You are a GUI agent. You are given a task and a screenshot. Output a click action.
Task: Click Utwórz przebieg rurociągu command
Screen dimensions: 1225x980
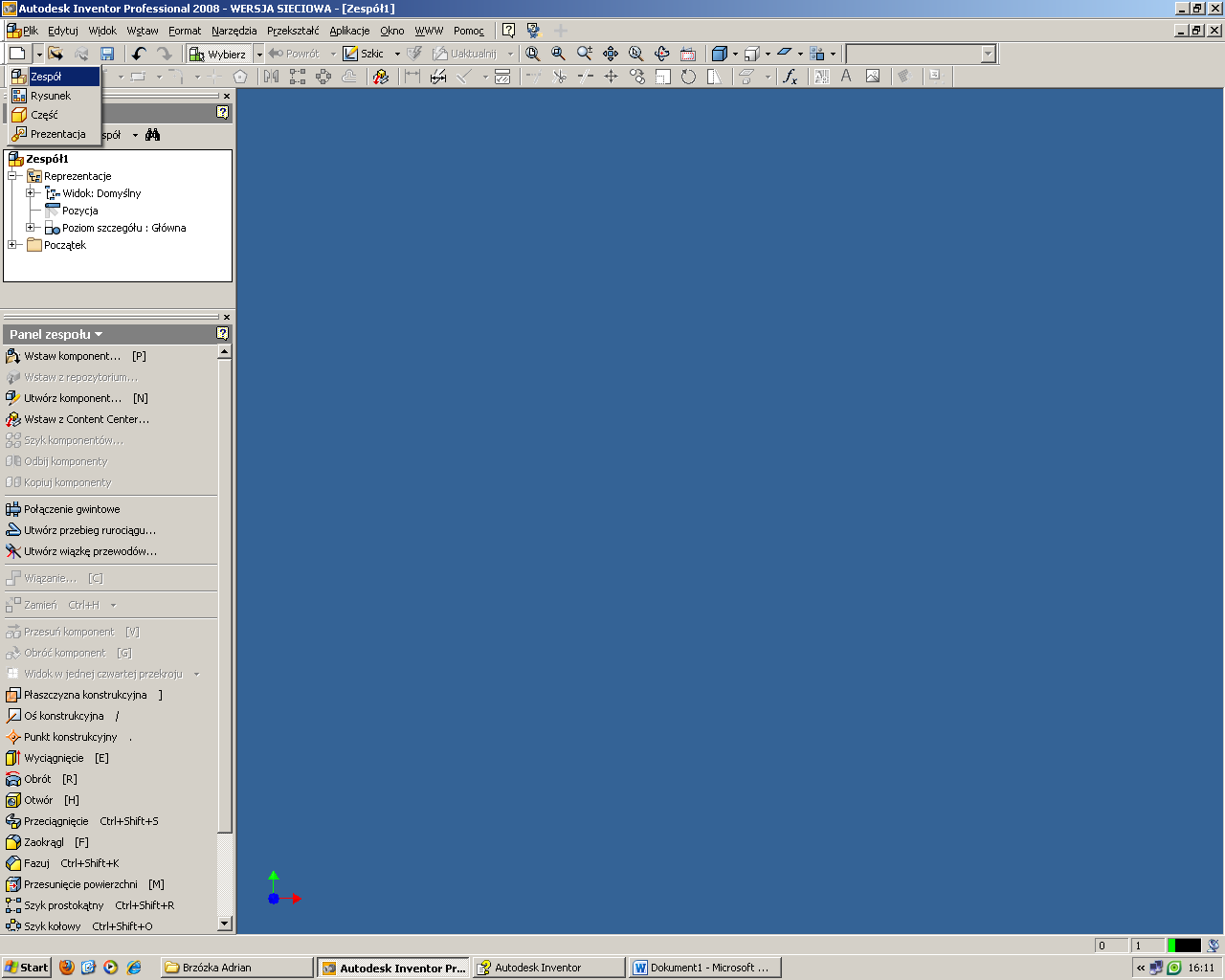[x=80, y=530]
